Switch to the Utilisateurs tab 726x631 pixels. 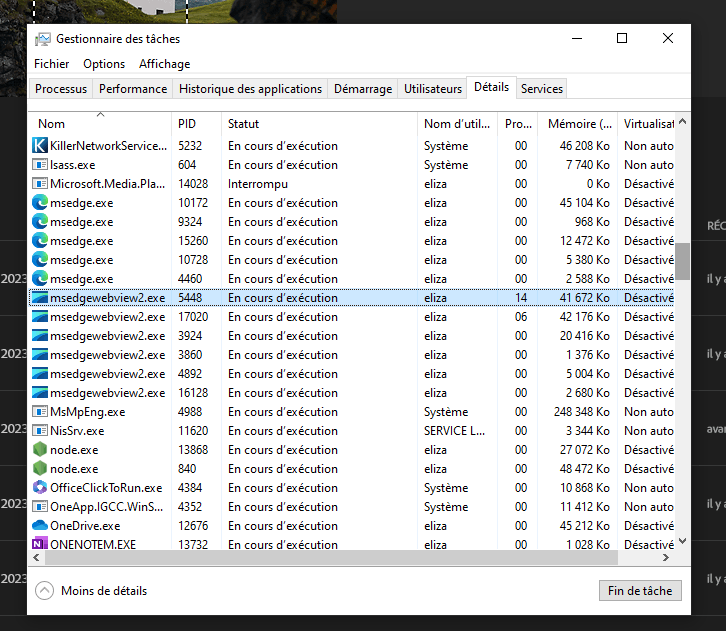(x=433, y=88)
